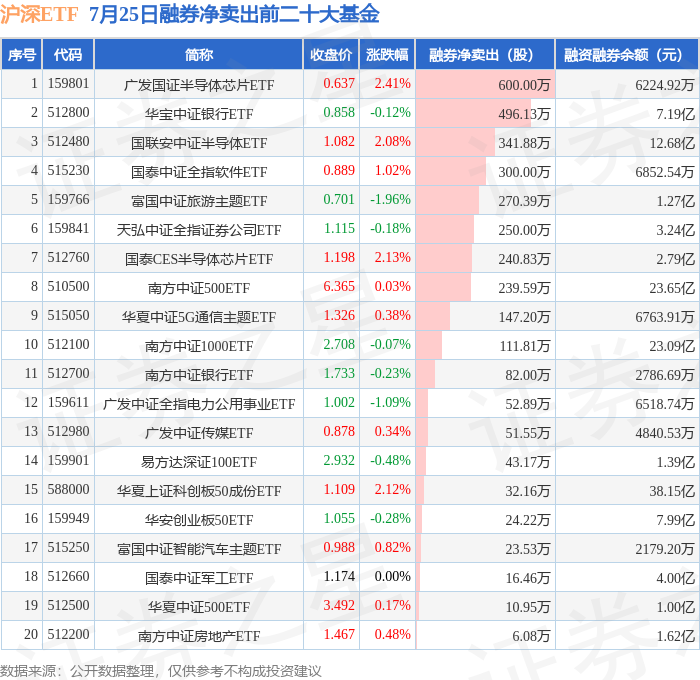Click the 250.00万 value
The width and height of the screenshot is (700, 680).
(x=524, y=229)
